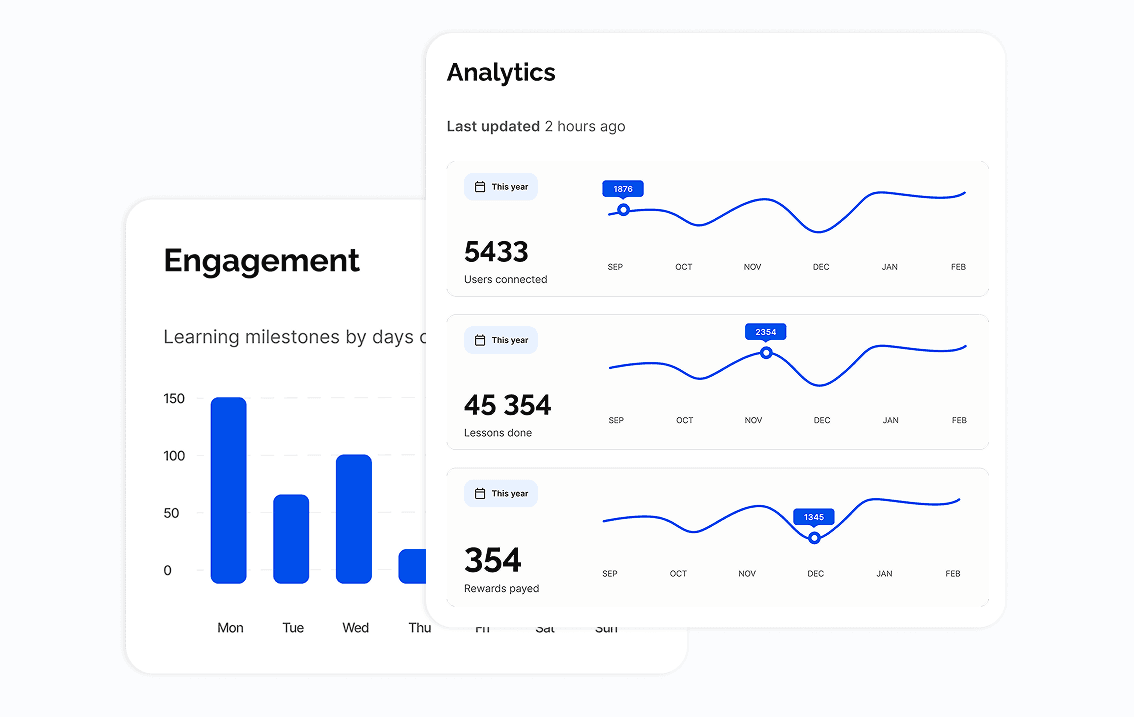Click the 354 rewards payed value
The height and width of the screenshot is (717, 1134).
click(x=493, y=560)
